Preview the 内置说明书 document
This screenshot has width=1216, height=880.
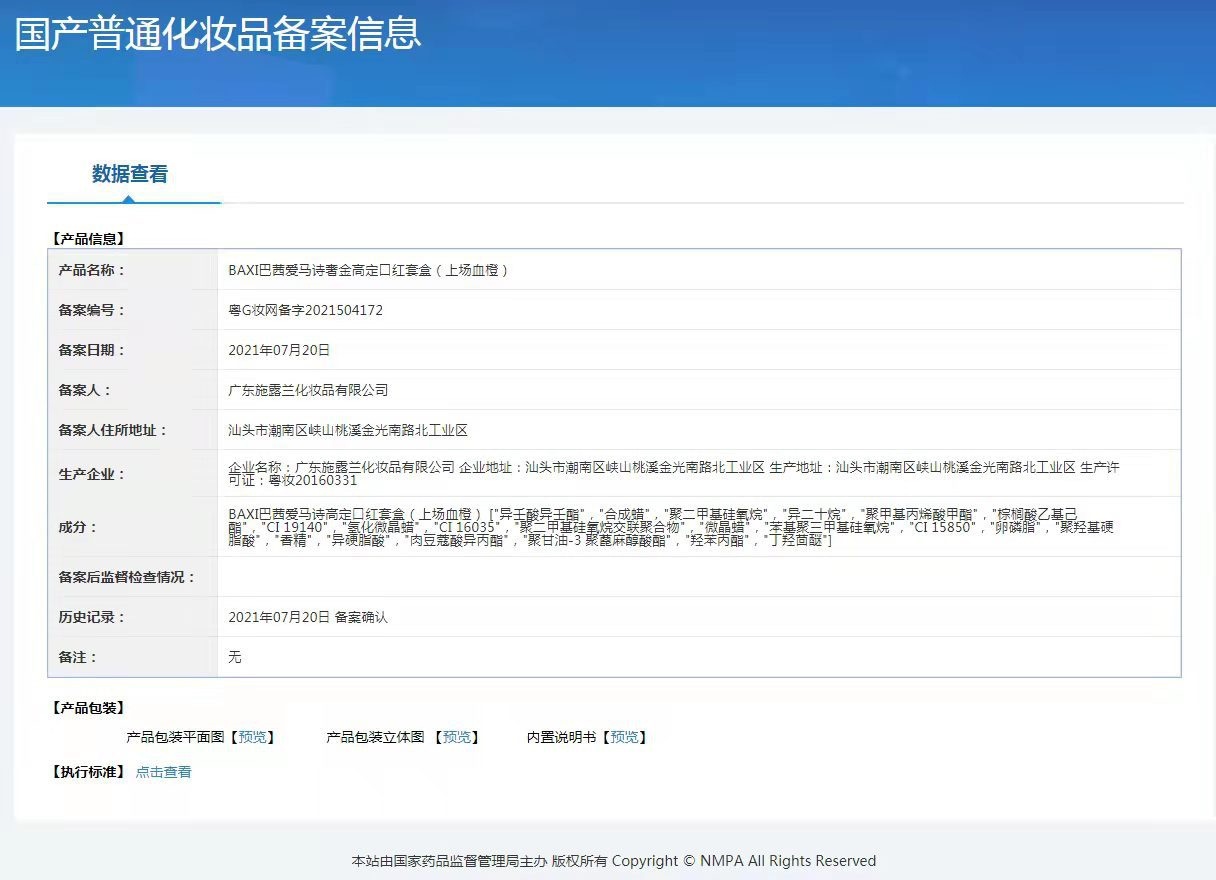624,737
